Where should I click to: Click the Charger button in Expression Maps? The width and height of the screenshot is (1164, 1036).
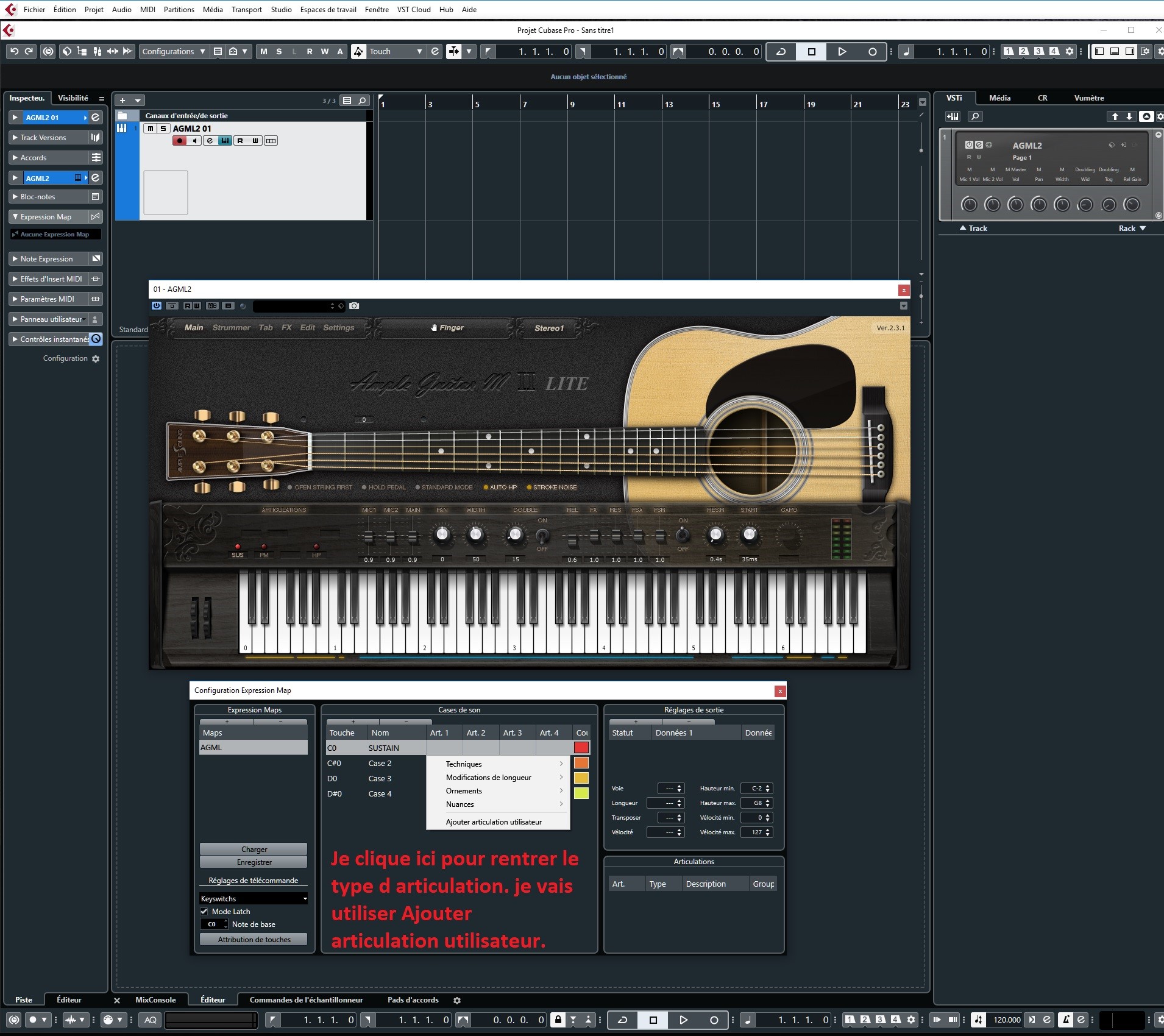tap(253, 849)
